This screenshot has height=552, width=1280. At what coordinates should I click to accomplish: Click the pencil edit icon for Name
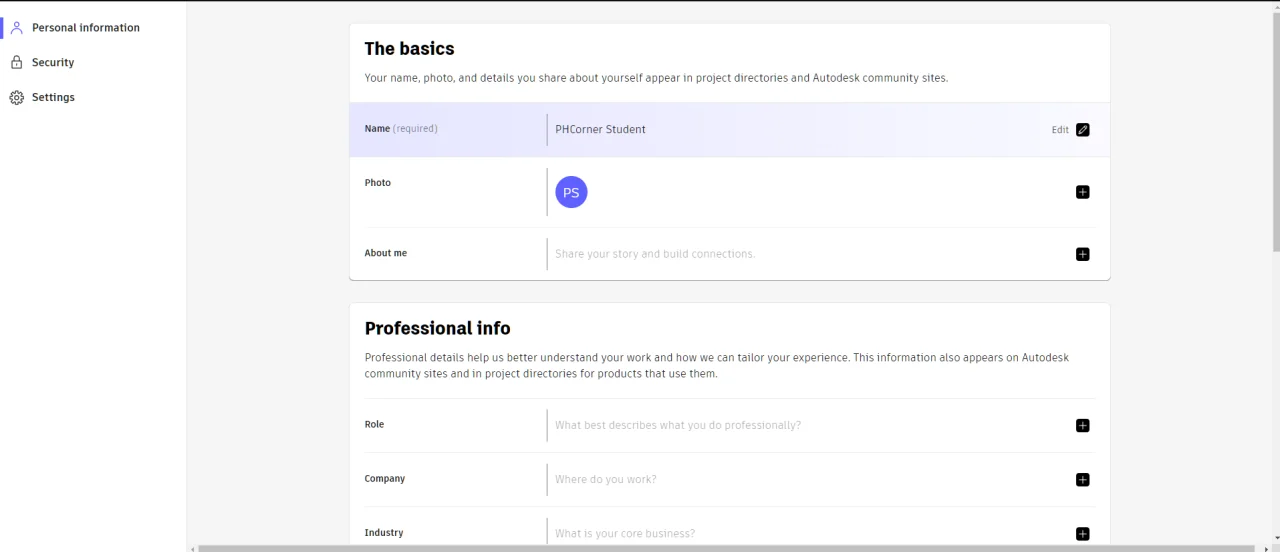pyautogui.click(x=1082, y=130)
